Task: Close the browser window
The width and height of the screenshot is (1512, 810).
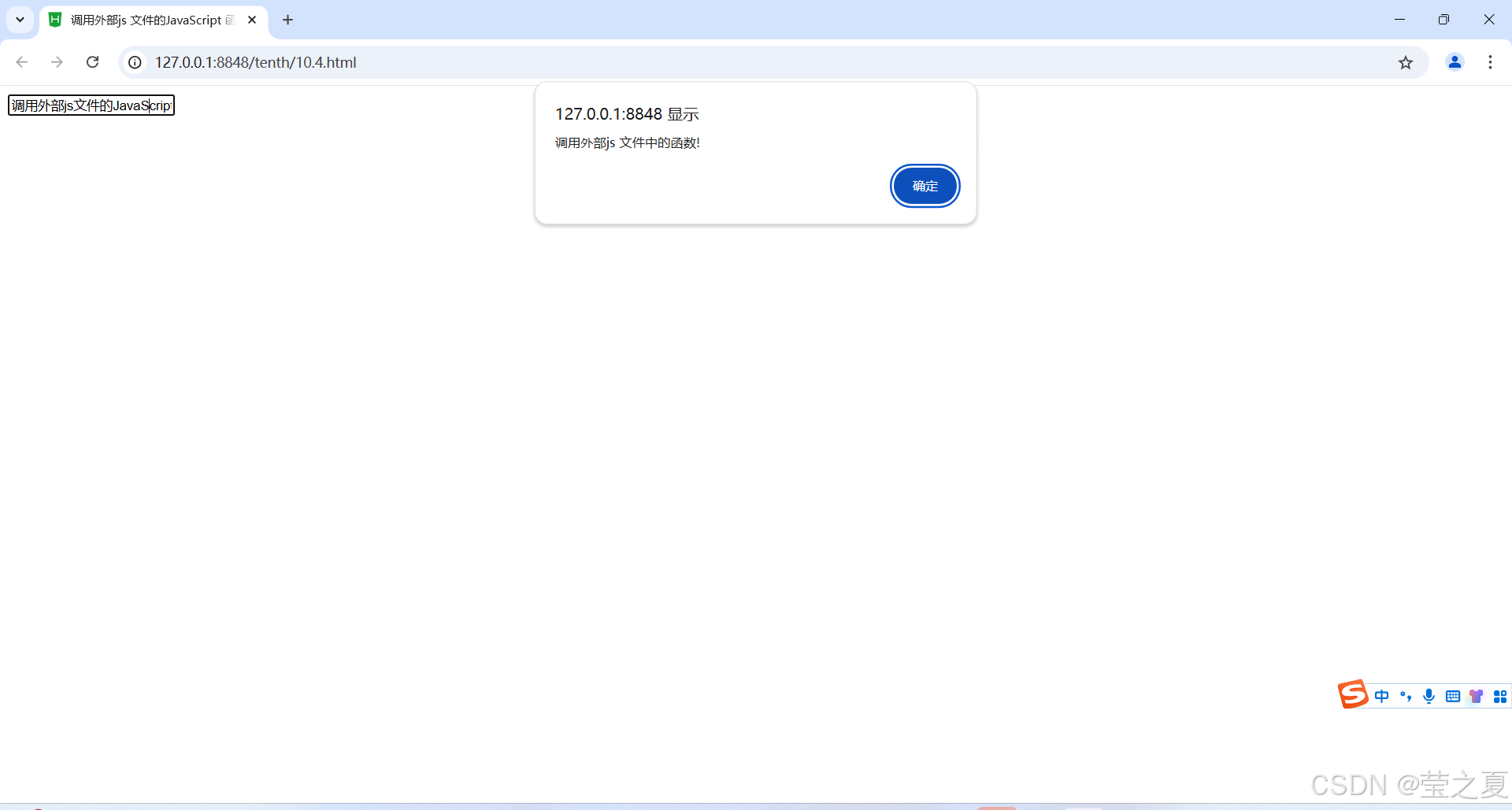Action: tap(1489, 20)
